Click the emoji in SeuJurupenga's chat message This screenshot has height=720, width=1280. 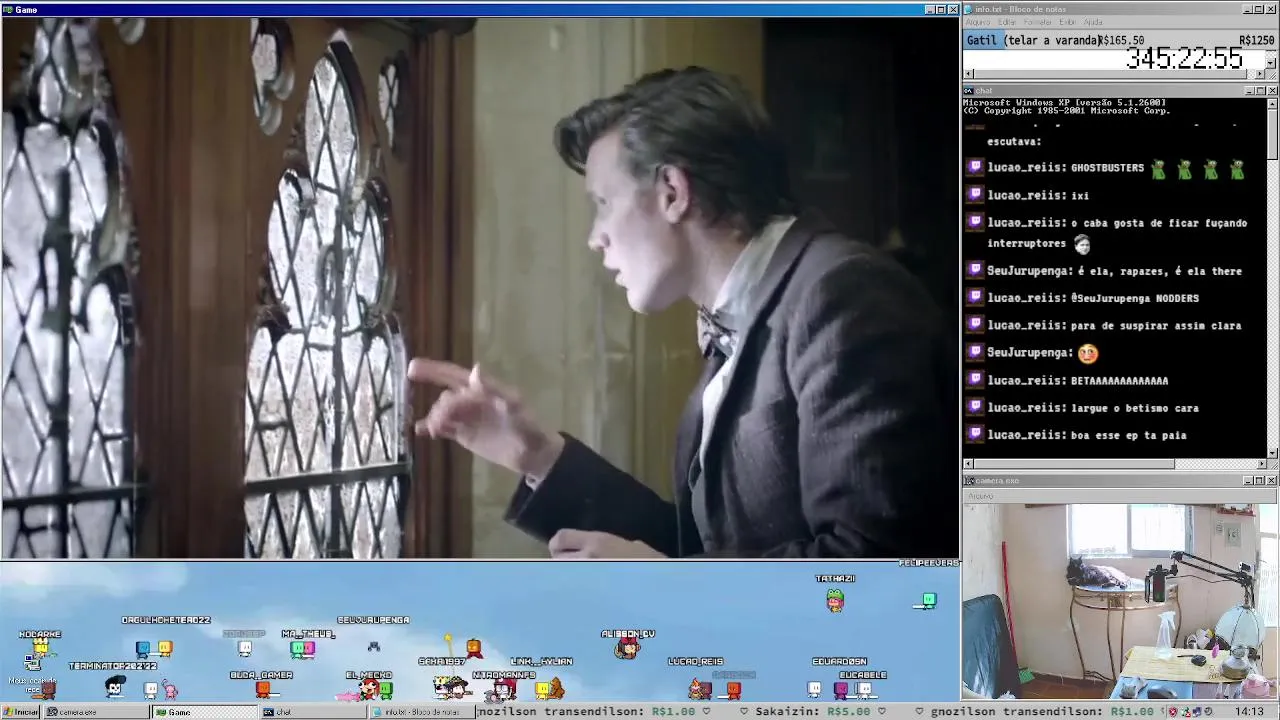[x=1088, y=352]
